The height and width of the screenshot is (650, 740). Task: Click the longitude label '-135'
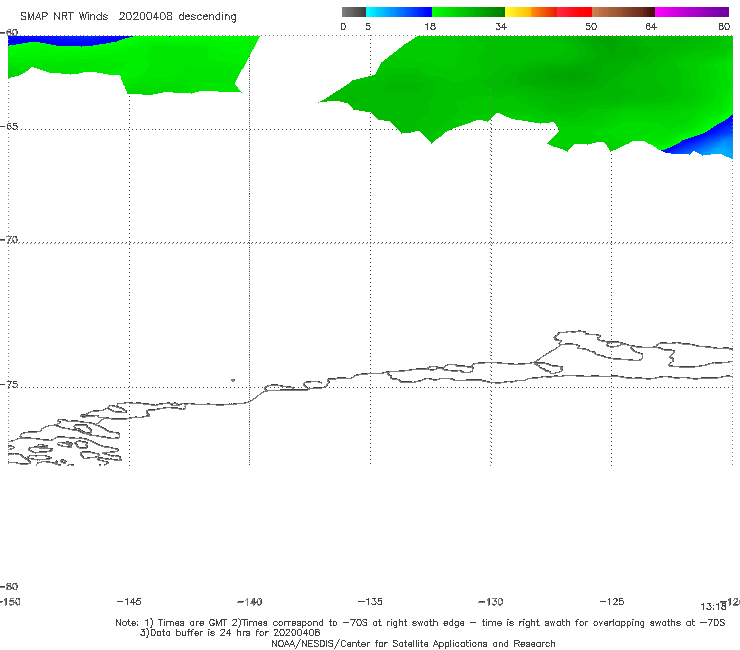[x=370, y=601]
